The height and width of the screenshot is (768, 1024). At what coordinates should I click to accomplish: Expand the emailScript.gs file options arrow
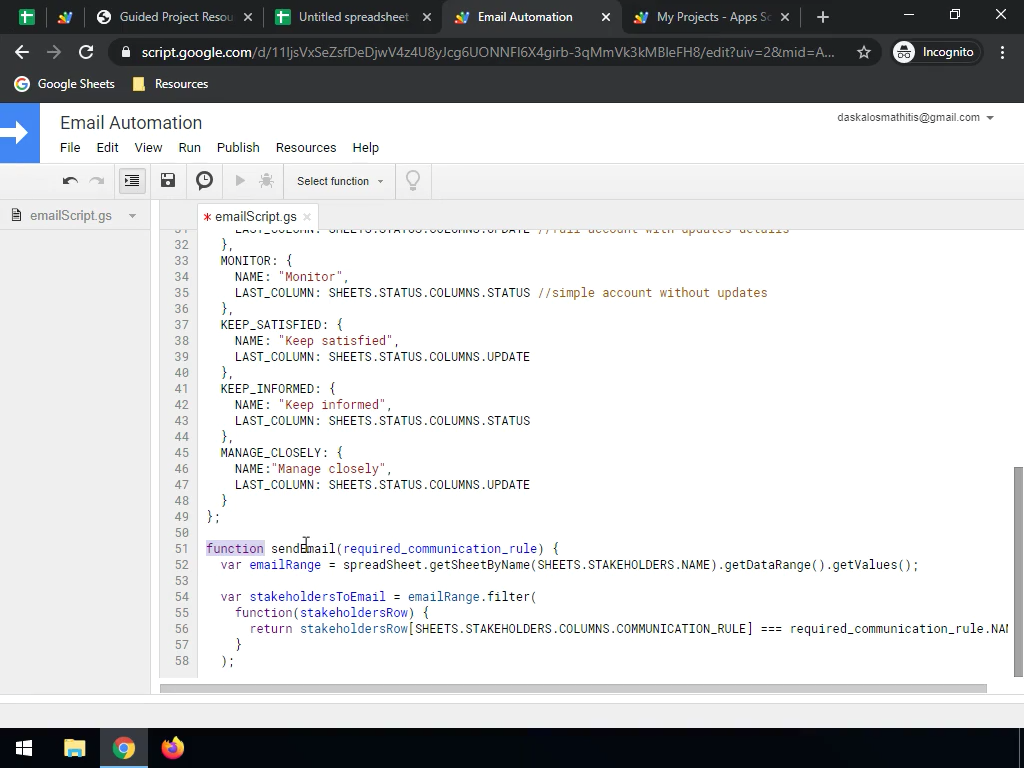132,216
